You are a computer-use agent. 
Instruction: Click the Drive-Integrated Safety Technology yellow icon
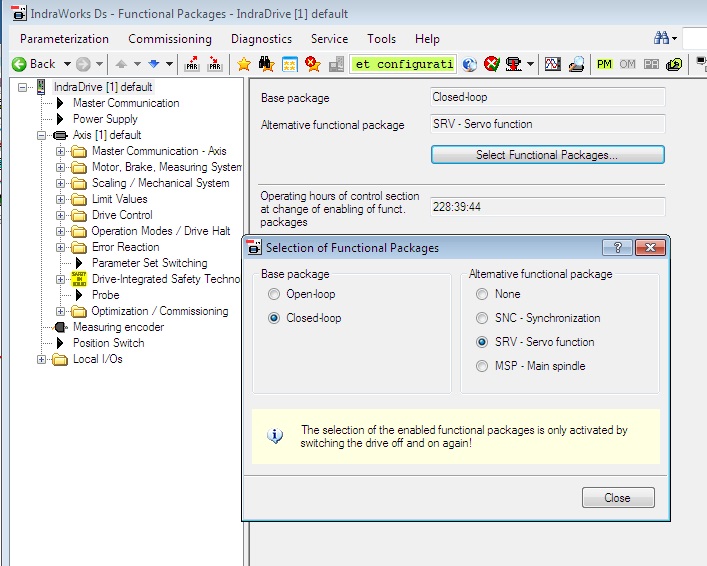pos(79,279)
